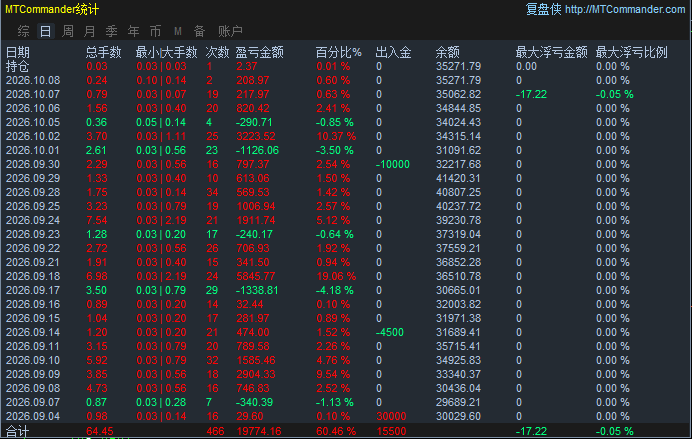This screenshot has width=692, height=439.
Task: Click the 10.37 % percentage cell
Action: pyautogui.click(x=336, y=136)
